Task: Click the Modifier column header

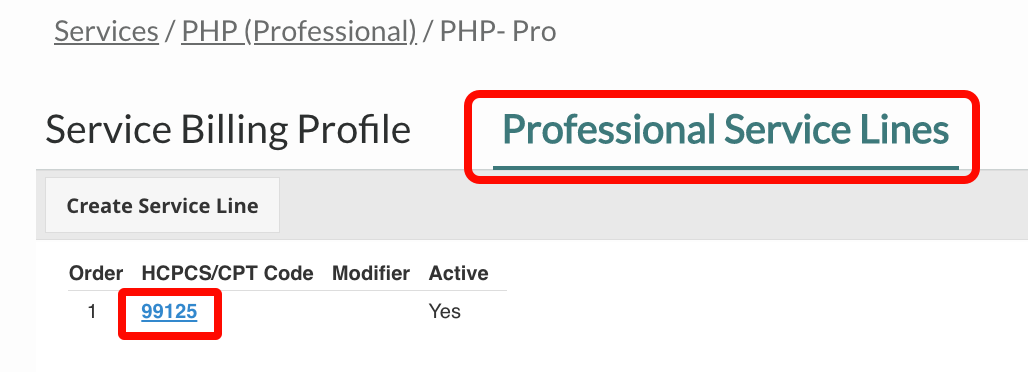Action: 371,273
